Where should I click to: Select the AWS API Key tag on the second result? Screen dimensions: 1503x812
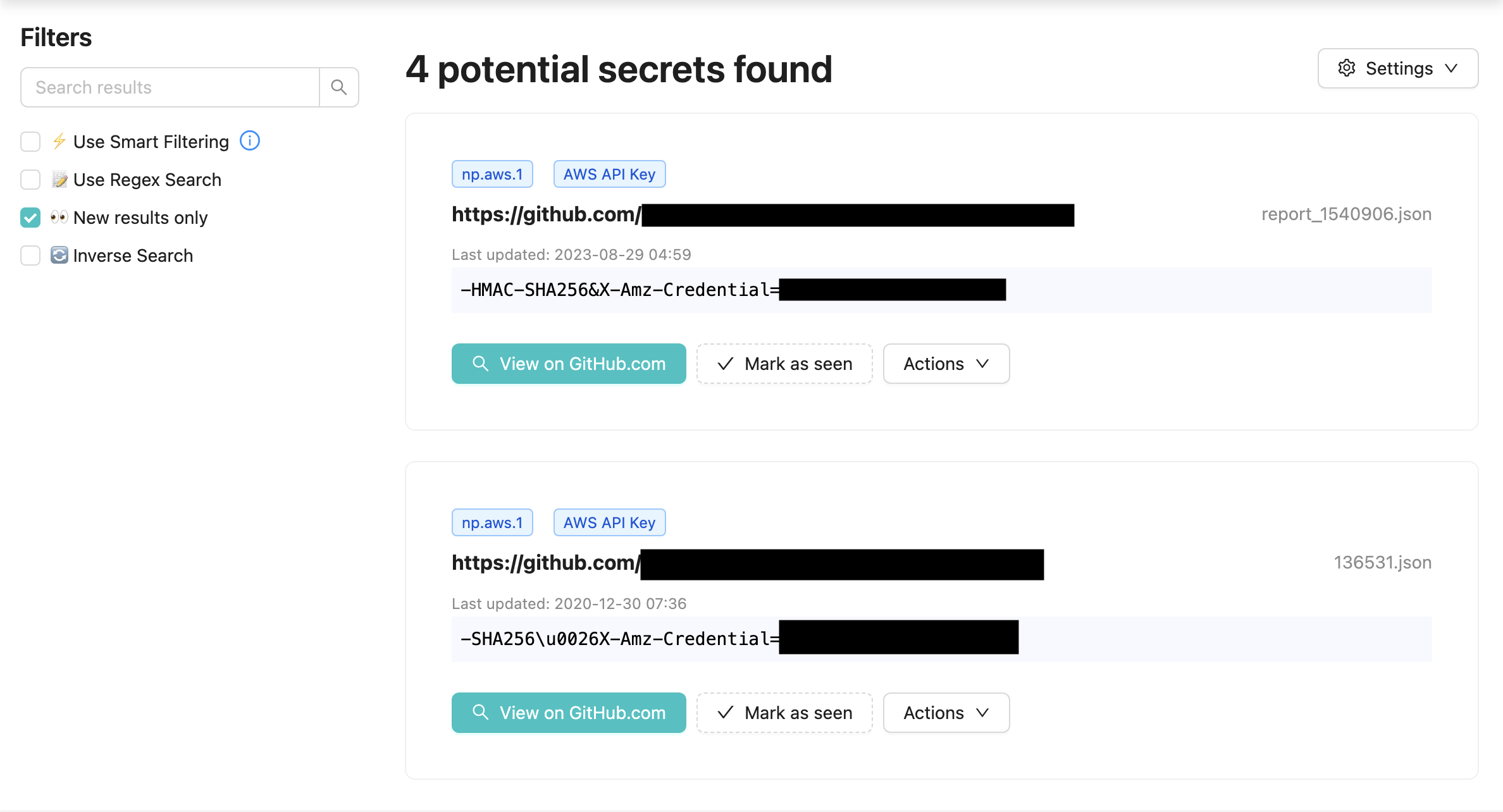tap(609, 522)
